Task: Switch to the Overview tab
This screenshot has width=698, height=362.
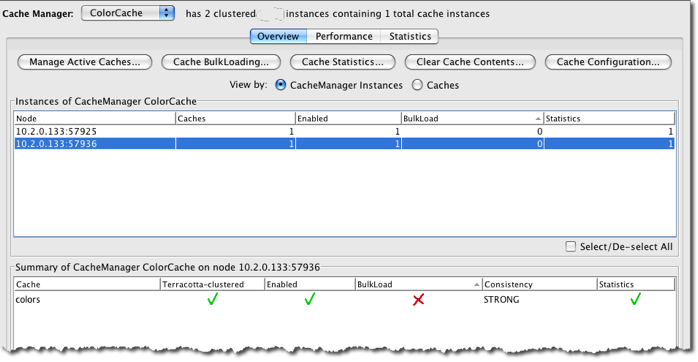Action: (x=278, y=36)
